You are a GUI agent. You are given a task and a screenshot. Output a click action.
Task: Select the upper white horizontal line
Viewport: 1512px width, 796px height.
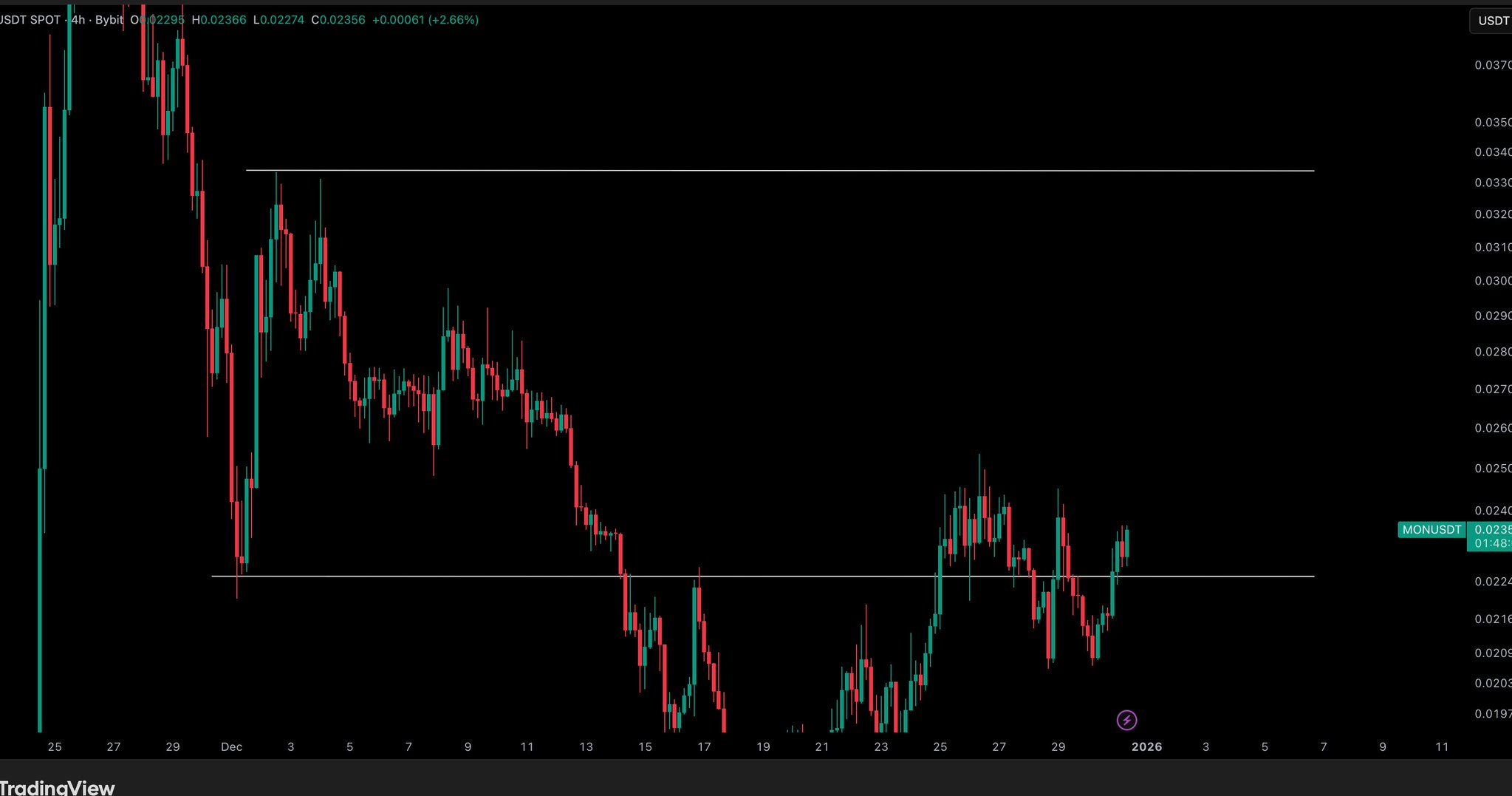739,171
